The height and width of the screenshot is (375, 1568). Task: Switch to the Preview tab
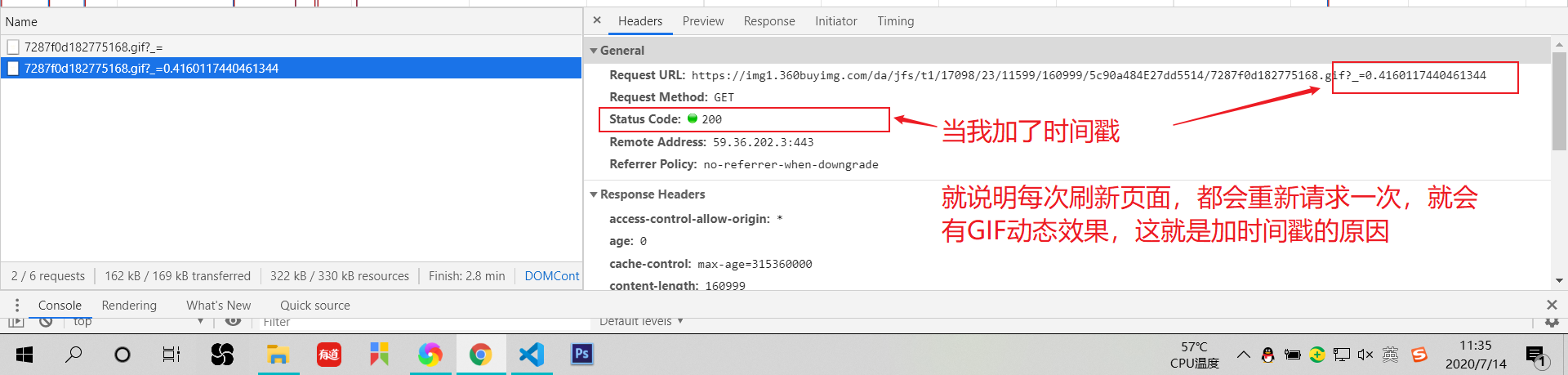[703, 21]
